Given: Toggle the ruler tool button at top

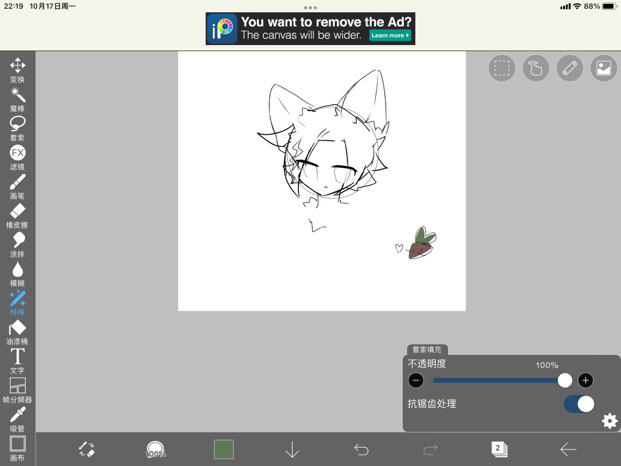Looking at the screenshot, I should coord(570,68).
